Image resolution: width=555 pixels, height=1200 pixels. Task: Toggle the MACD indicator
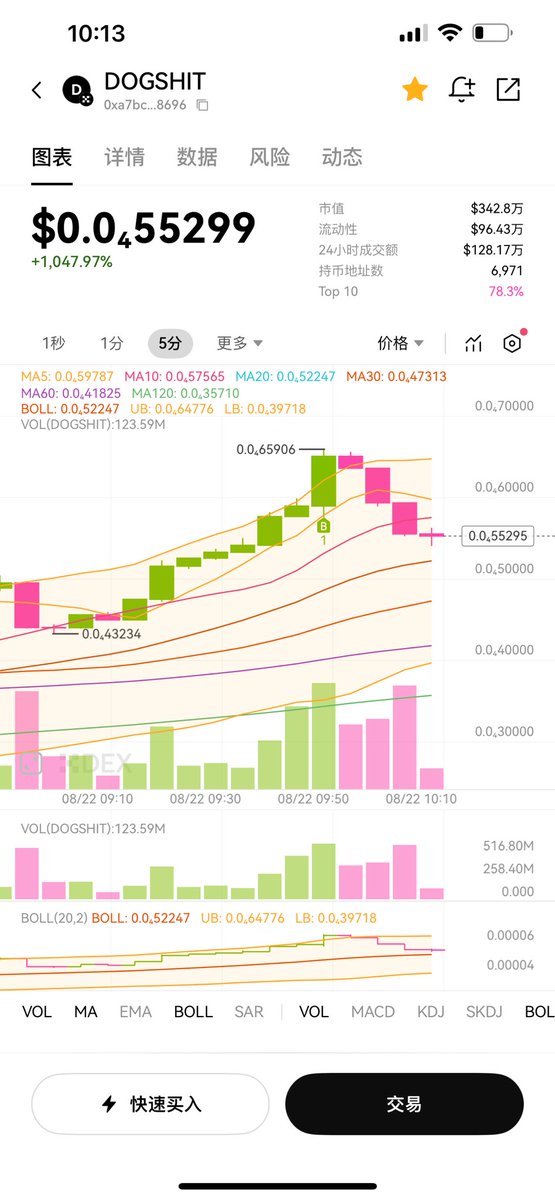click(x=373, y=1012)
